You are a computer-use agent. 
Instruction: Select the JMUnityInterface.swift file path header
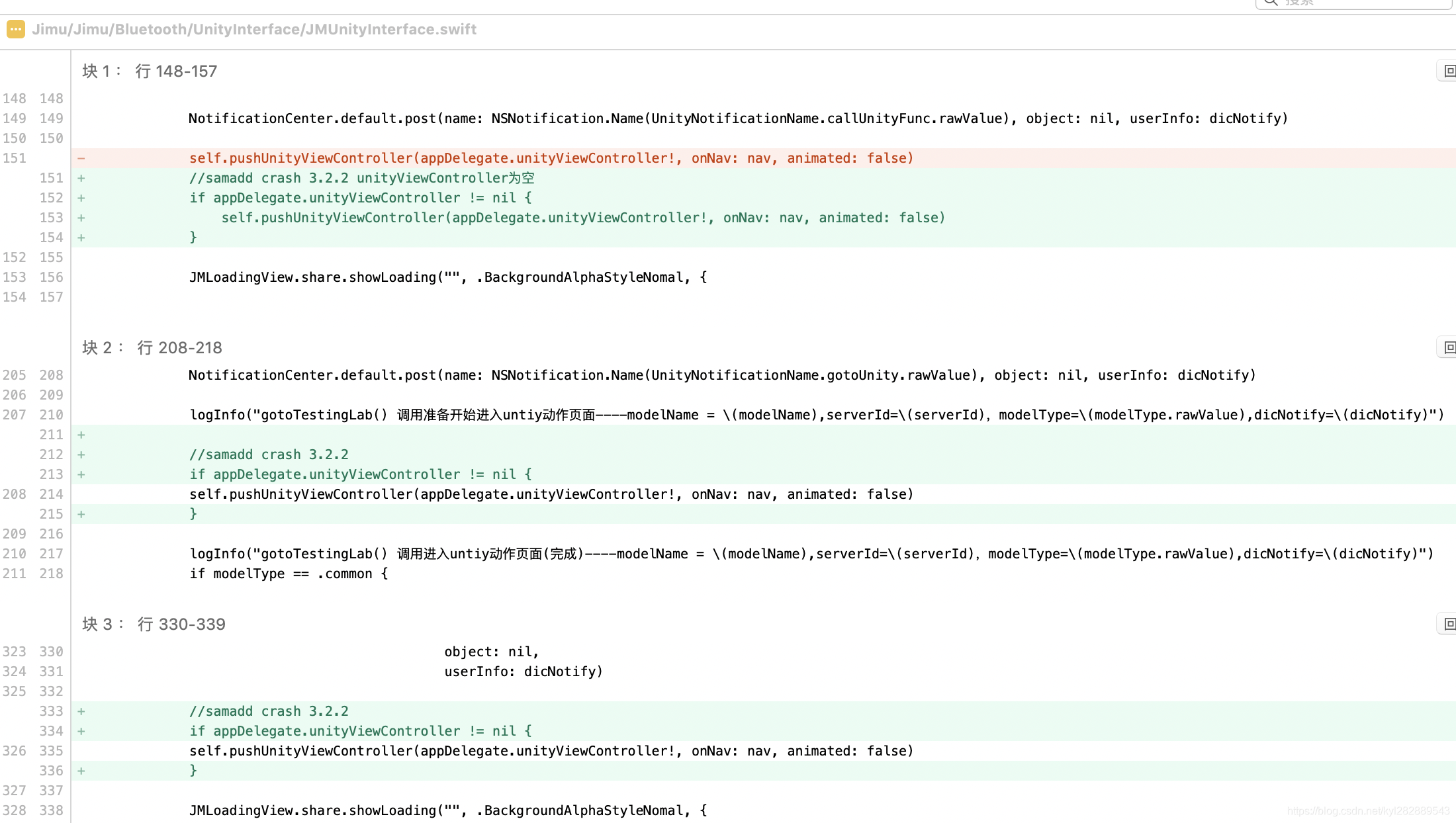pos(254,29)
